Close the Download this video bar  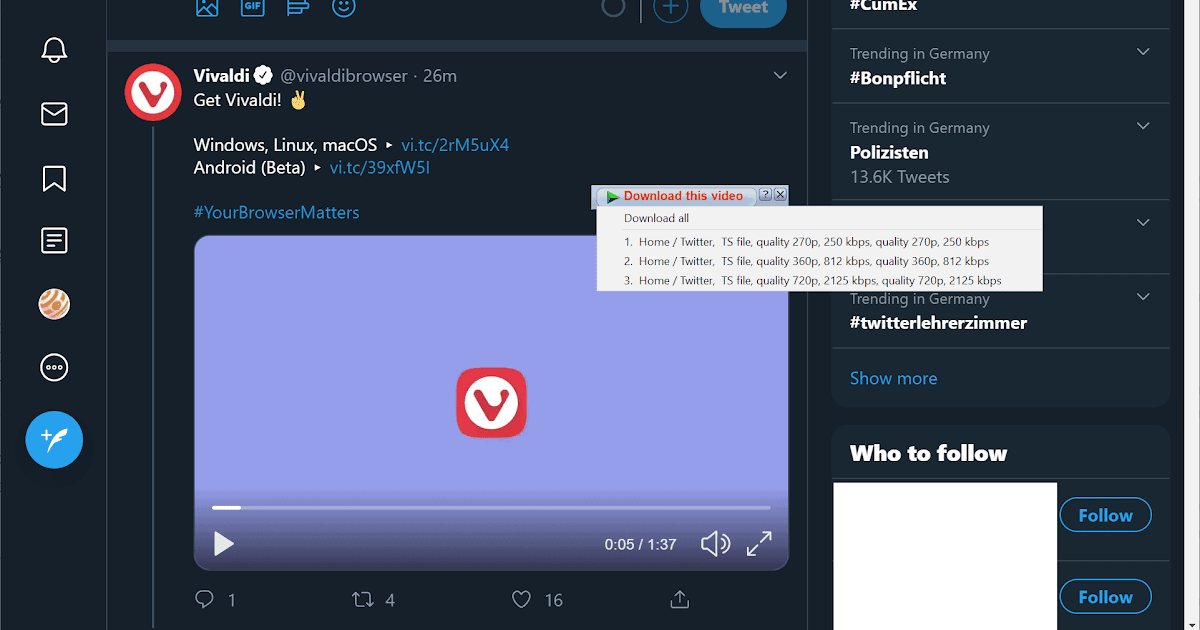(x=780, y=195)
